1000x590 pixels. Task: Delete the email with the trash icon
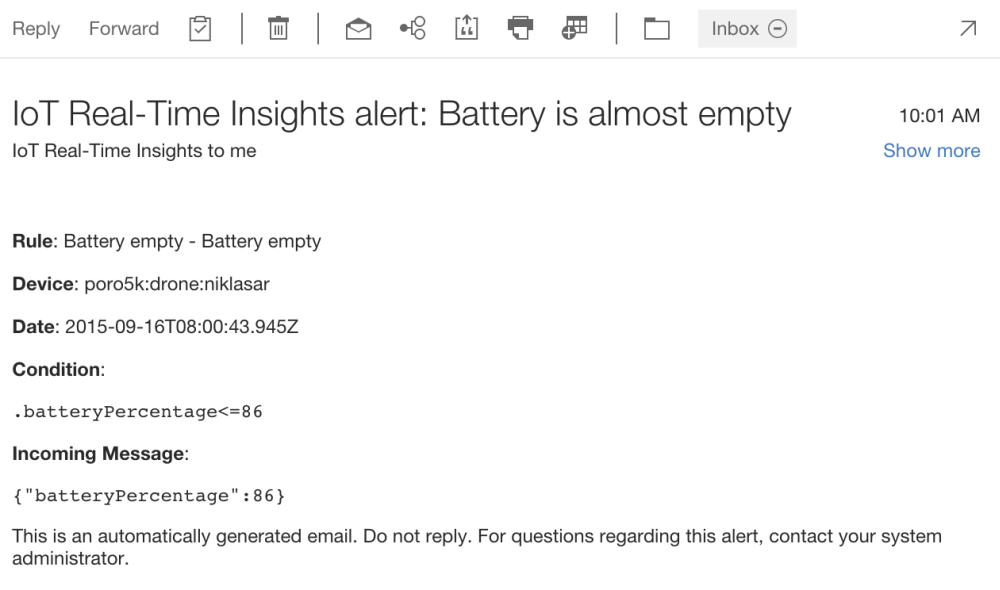pos(278,29)
